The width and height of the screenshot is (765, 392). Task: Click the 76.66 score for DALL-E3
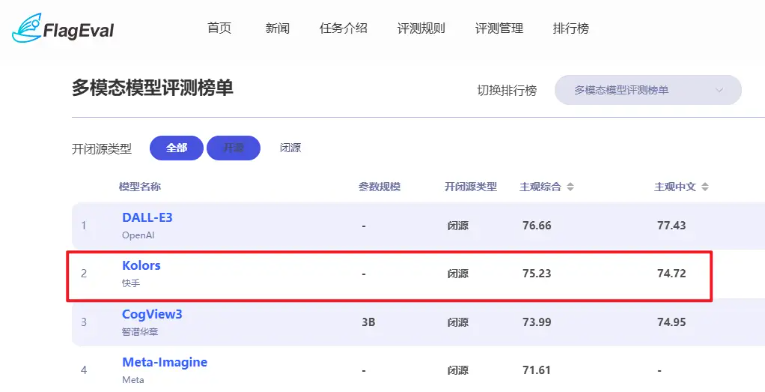tap(537, 226)
